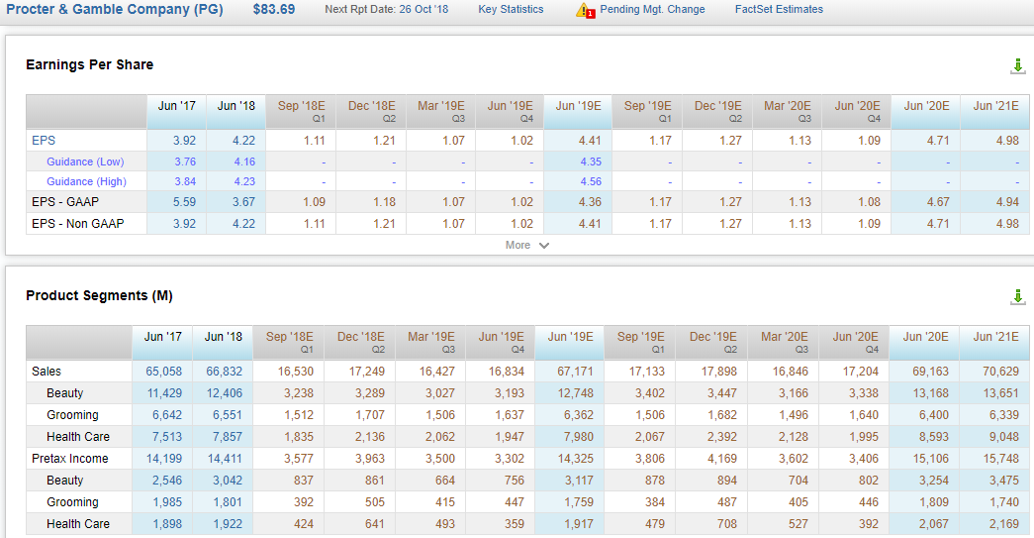The width and height of the screenshot is (1034, 538).
Task: Click the Mar '19E Q3 header in EPS table
Action: pos(441,111)
